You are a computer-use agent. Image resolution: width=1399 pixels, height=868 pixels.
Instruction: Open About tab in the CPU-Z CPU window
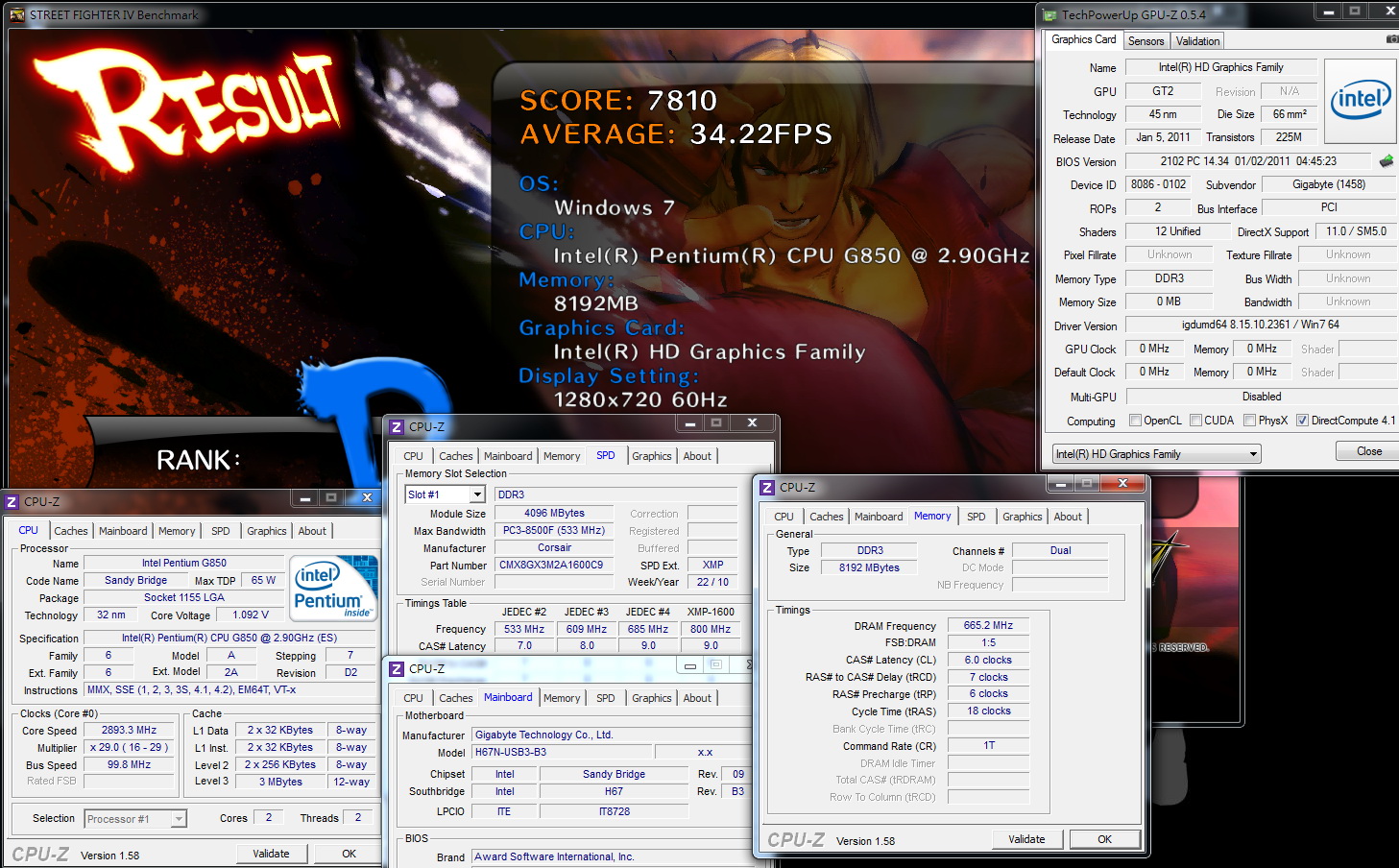click(312, 531)
